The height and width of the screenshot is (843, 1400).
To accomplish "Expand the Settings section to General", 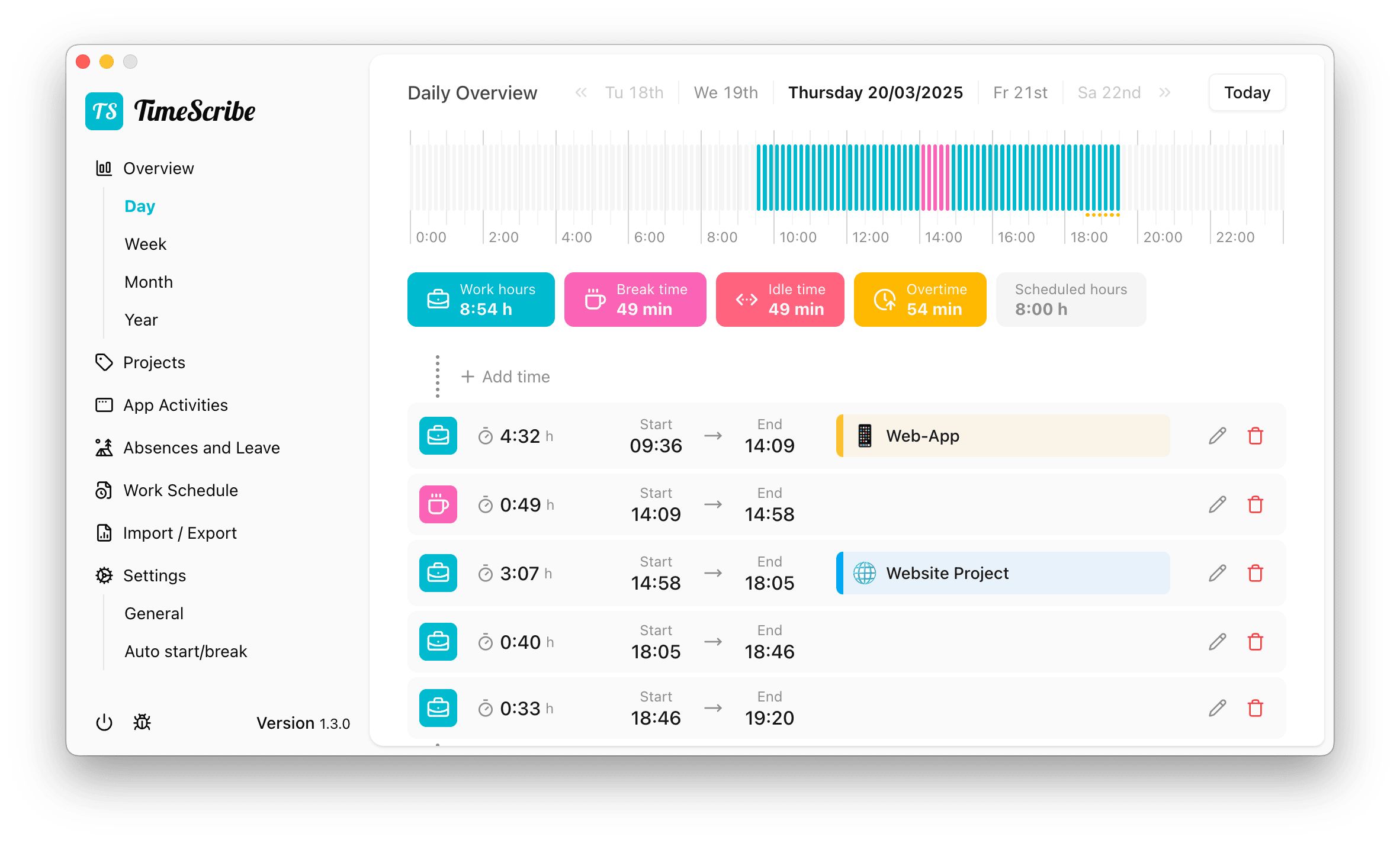I will [154, 613].
